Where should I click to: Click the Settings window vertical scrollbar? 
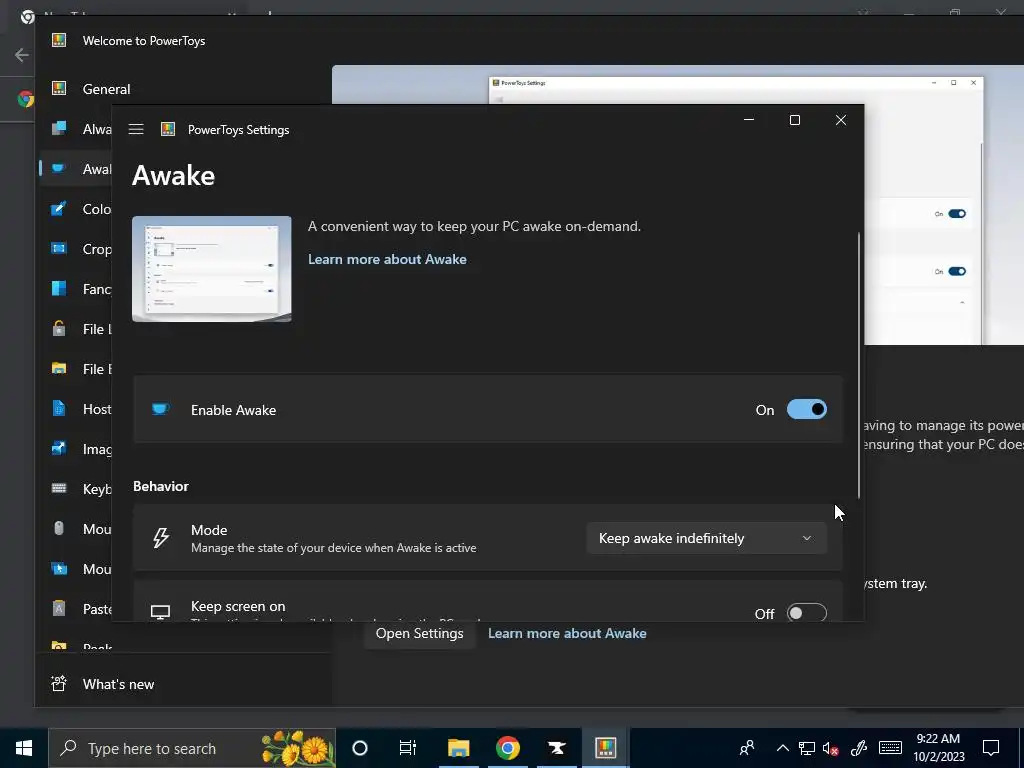point(859,366)
